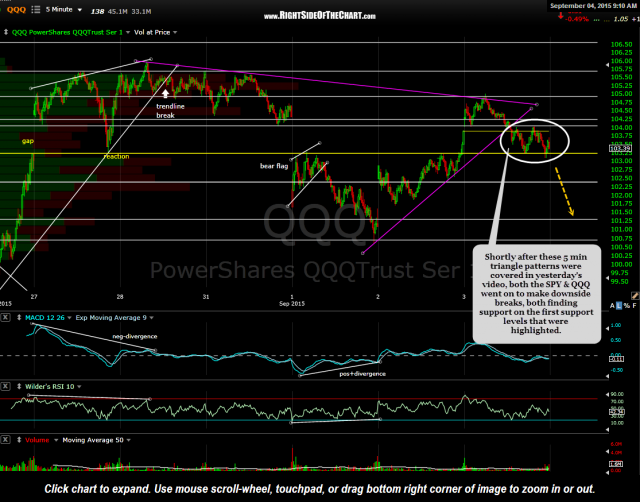Click the 103.39 current price label
The height and width of the screenshot is (502, 640).
[x=620, y=149]
